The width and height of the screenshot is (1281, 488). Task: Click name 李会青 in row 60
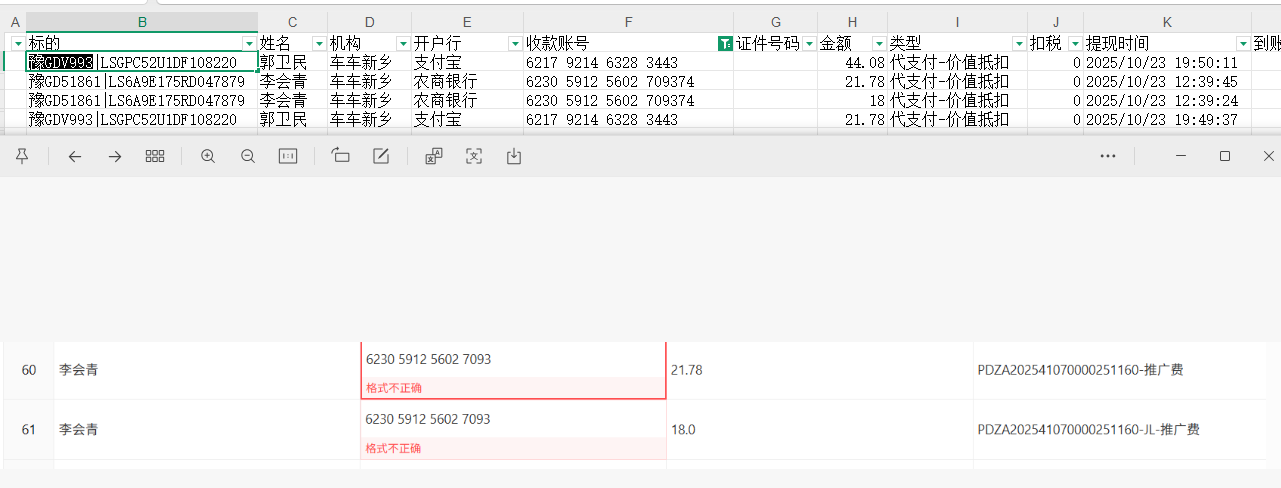78,370
